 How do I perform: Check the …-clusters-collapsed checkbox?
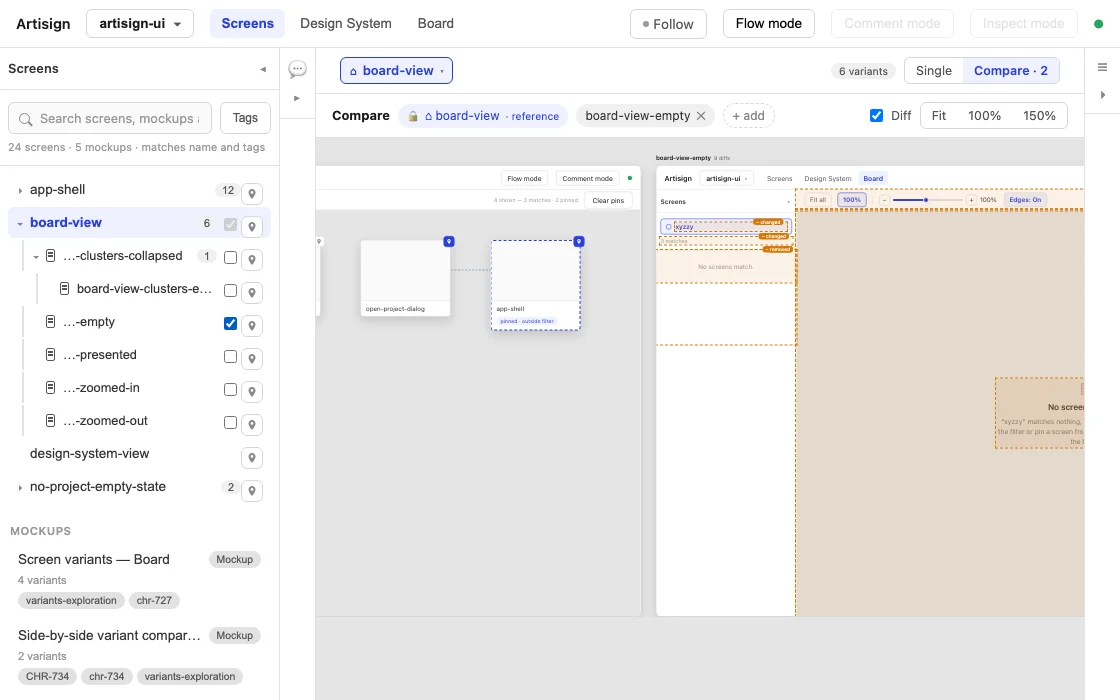coord(230,257)
